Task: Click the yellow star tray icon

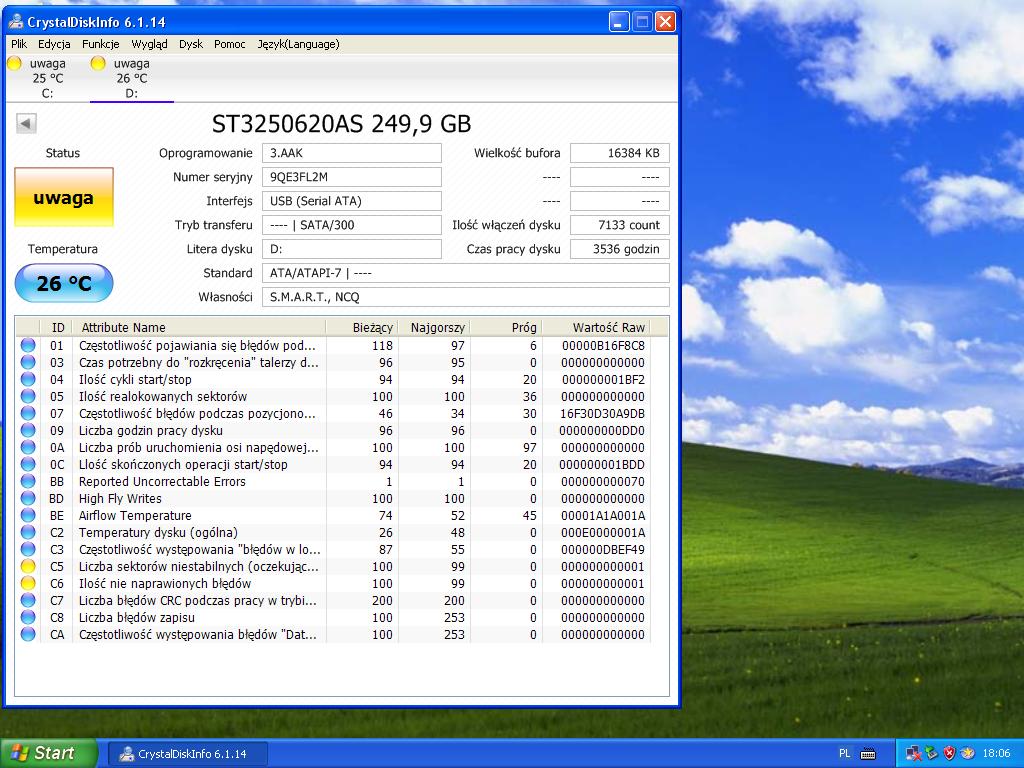Action: (x=967, y=754)
